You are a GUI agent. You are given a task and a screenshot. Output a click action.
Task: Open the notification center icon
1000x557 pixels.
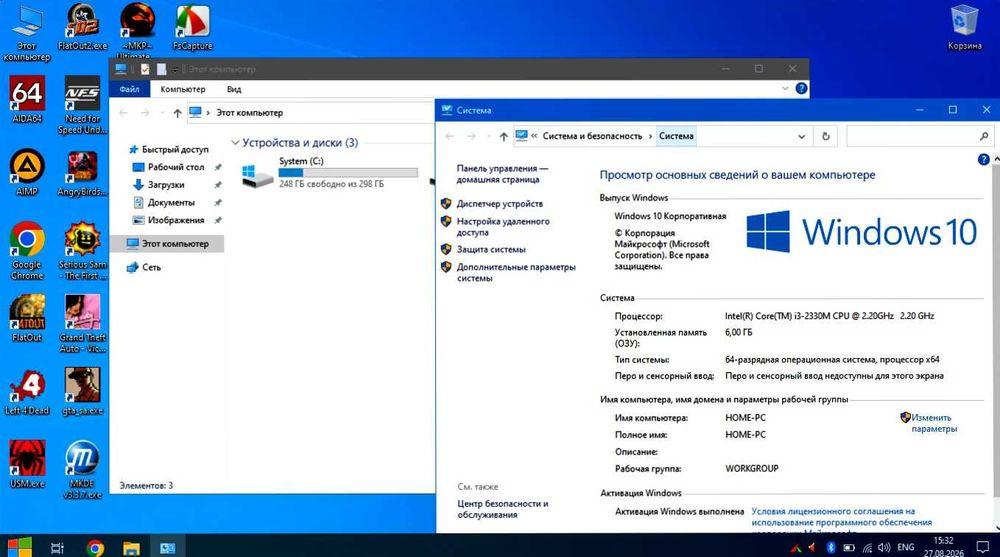983,547
